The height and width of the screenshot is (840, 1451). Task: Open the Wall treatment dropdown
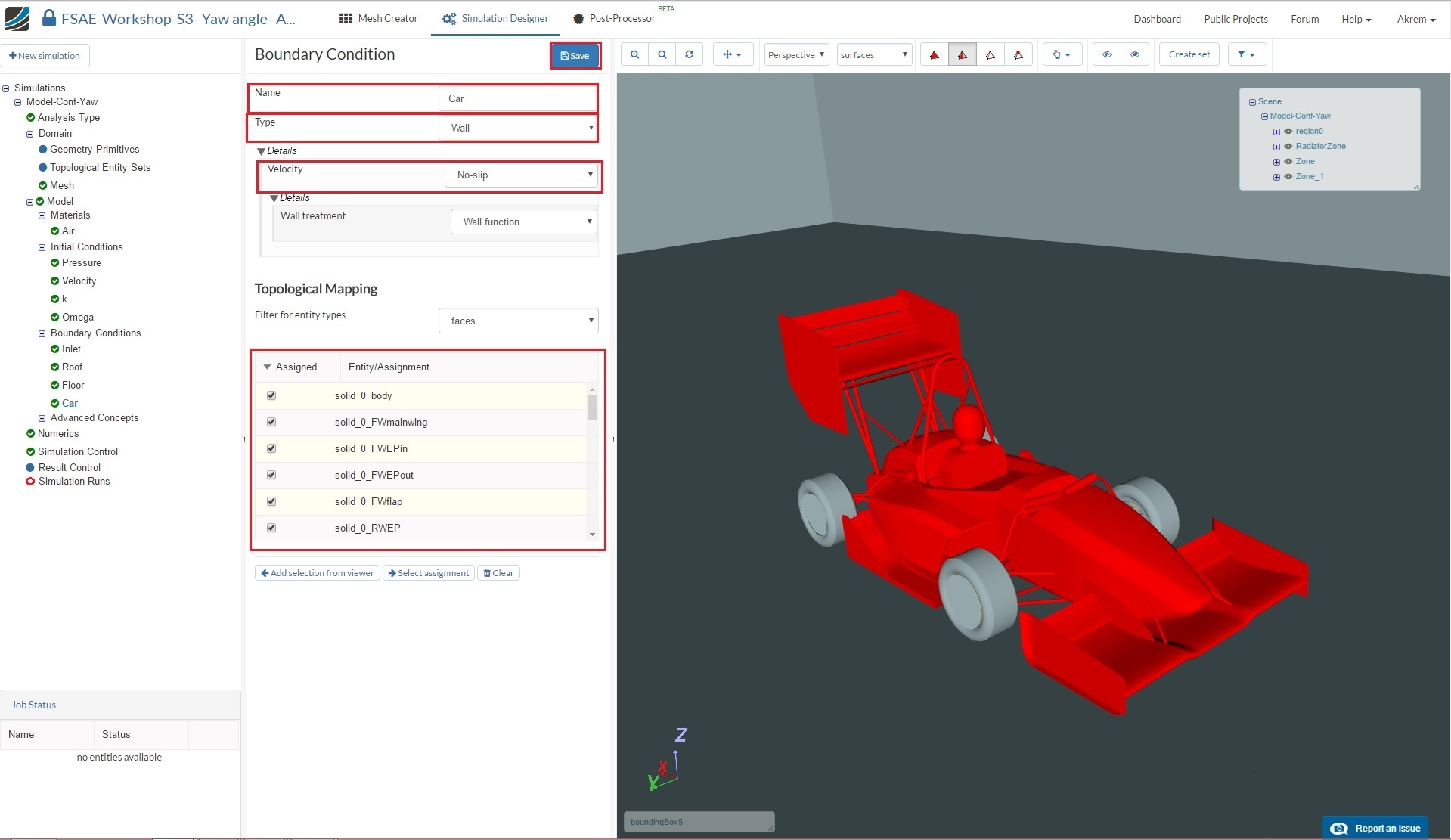tap(523, 222)
